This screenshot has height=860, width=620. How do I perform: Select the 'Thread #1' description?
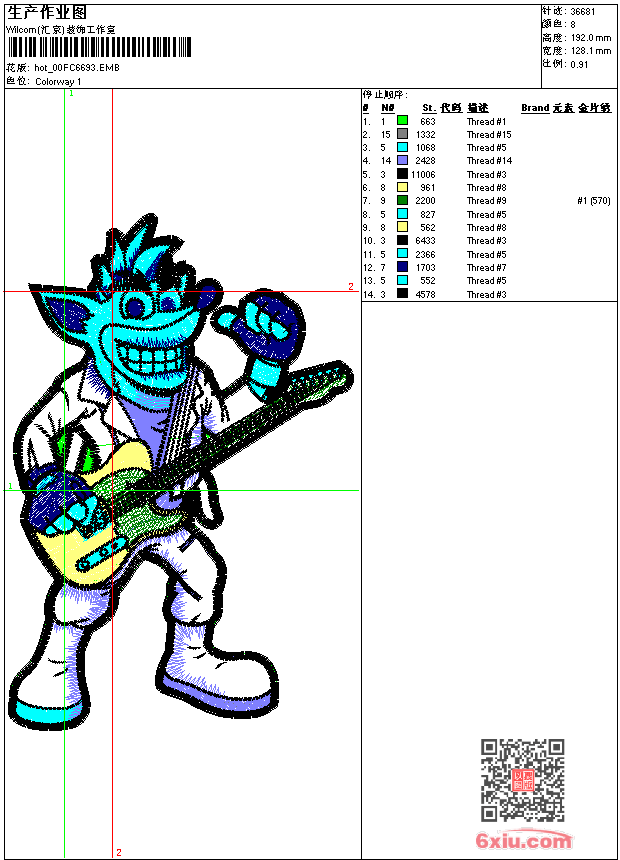pyautogui.click(x=486, y=121)
